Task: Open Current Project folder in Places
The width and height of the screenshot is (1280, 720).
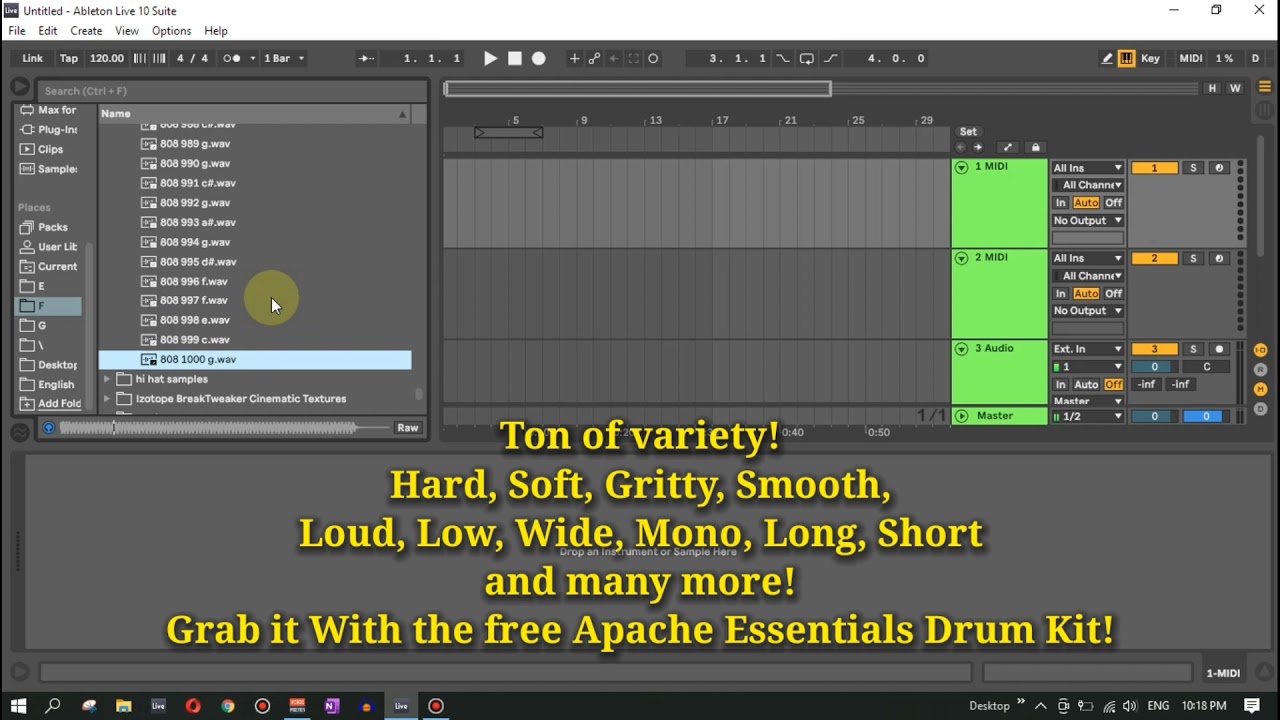Action: (49, 266)
